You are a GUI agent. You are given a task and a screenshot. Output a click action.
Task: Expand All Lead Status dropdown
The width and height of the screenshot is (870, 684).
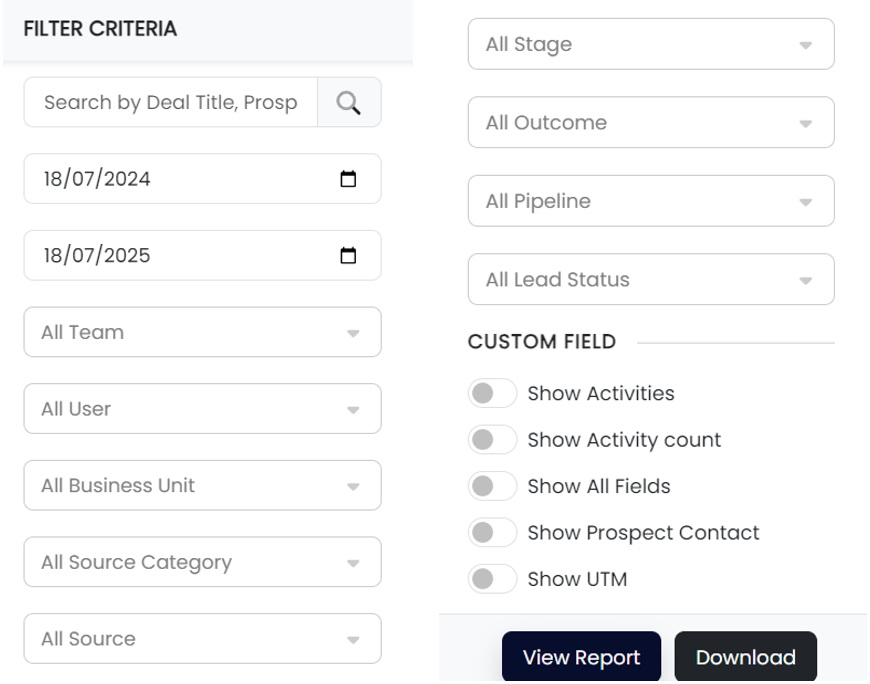click(x=650, y=280)
